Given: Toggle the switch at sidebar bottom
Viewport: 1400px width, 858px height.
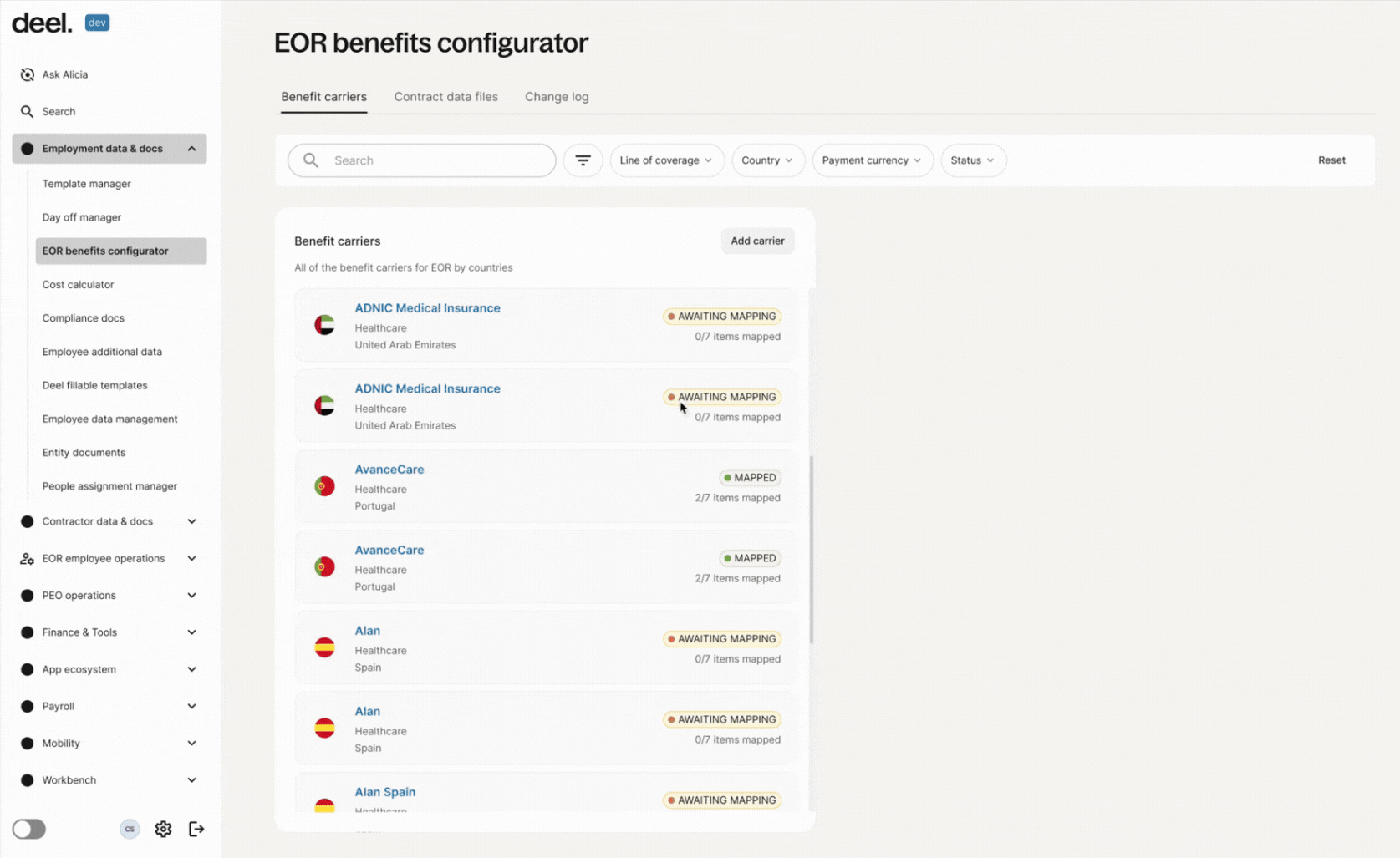Looking at the screenshot, I should click(x=29, y=829).
